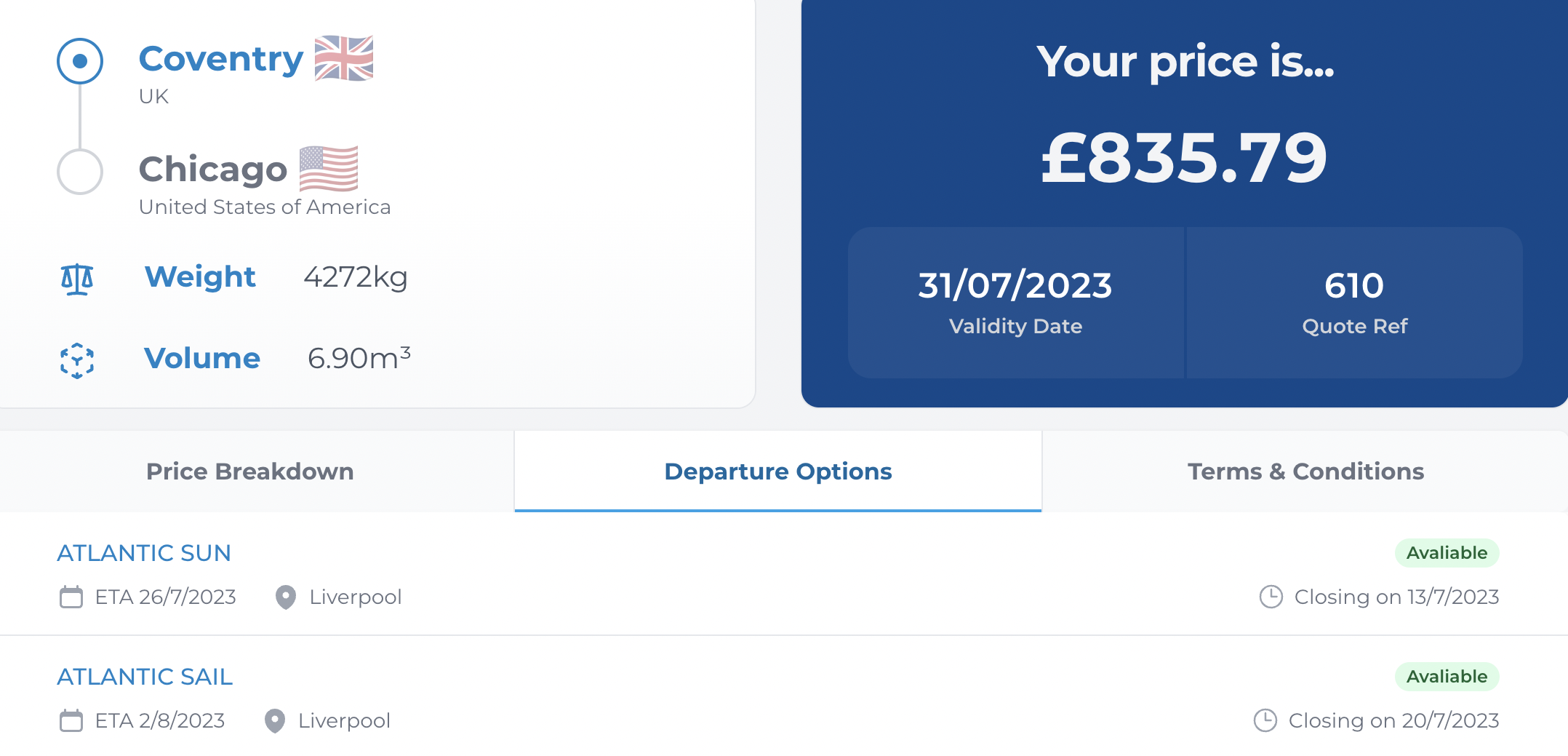The width and height of the screenshot is (1568, 756).
Task: Select the Chicago destination radio marker
Action: tap(80, 172)
